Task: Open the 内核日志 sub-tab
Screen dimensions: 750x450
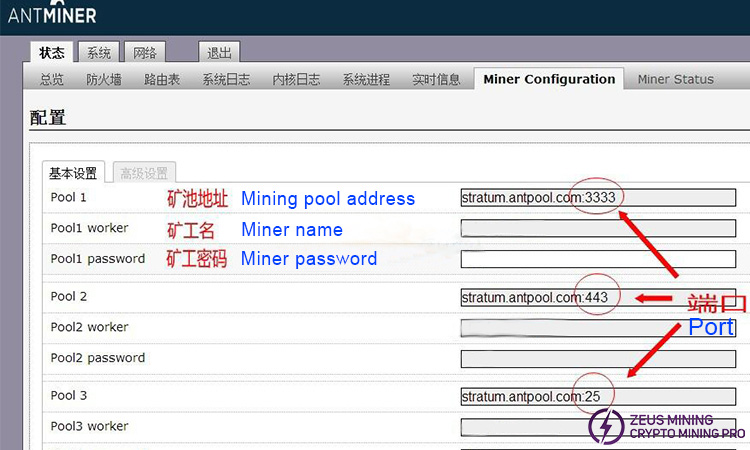Action: pyautogui.click(x=296, y=79)
